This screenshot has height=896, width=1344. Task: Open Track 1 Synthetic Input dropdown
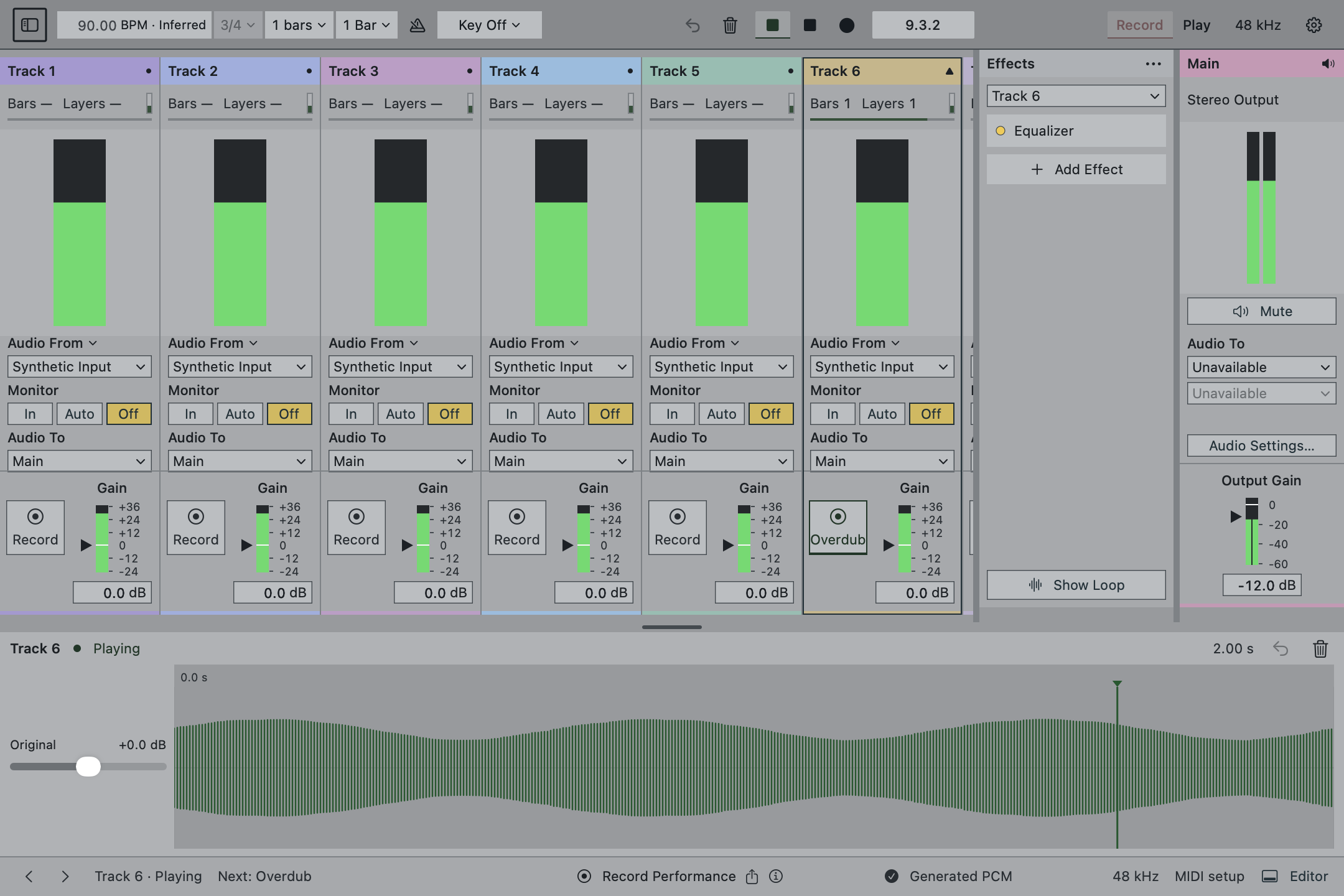(79, 366)
